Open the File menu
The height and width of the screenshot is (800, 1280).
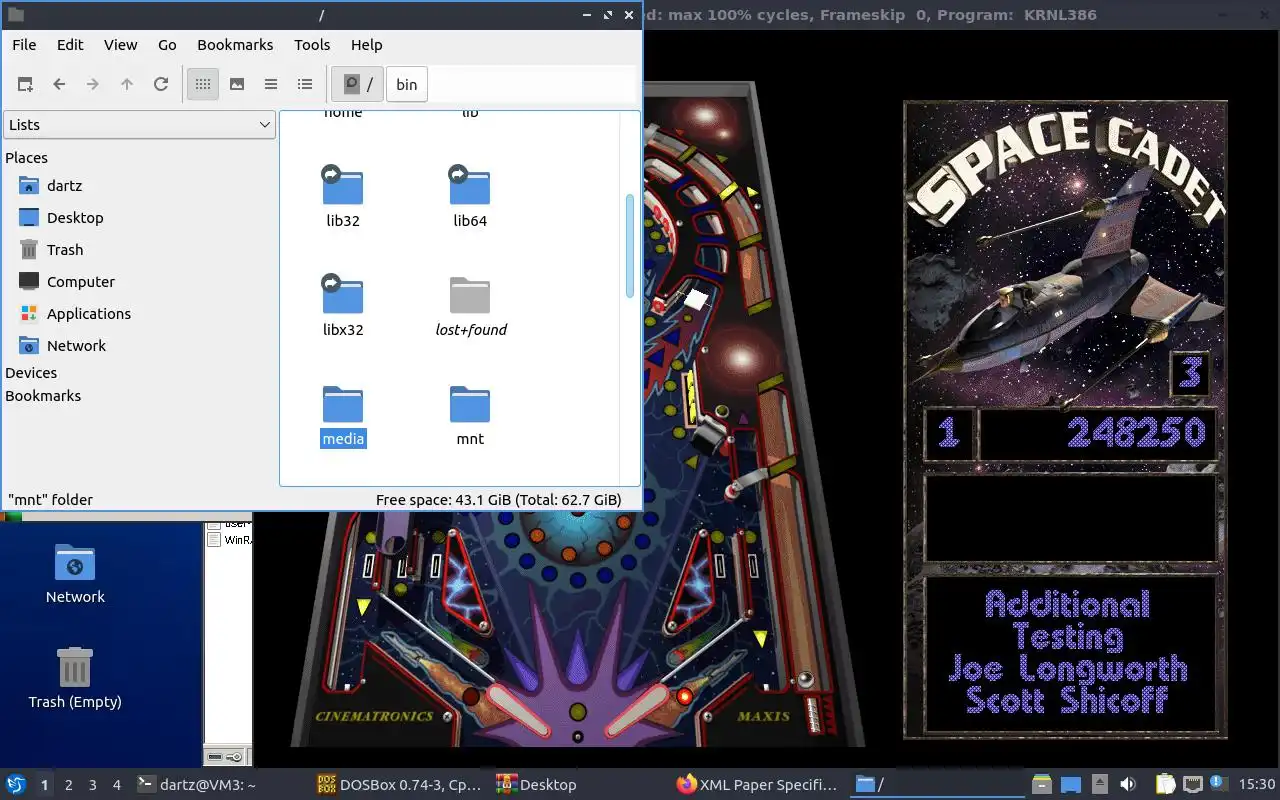pyautogui.click(x=24, y=44)
